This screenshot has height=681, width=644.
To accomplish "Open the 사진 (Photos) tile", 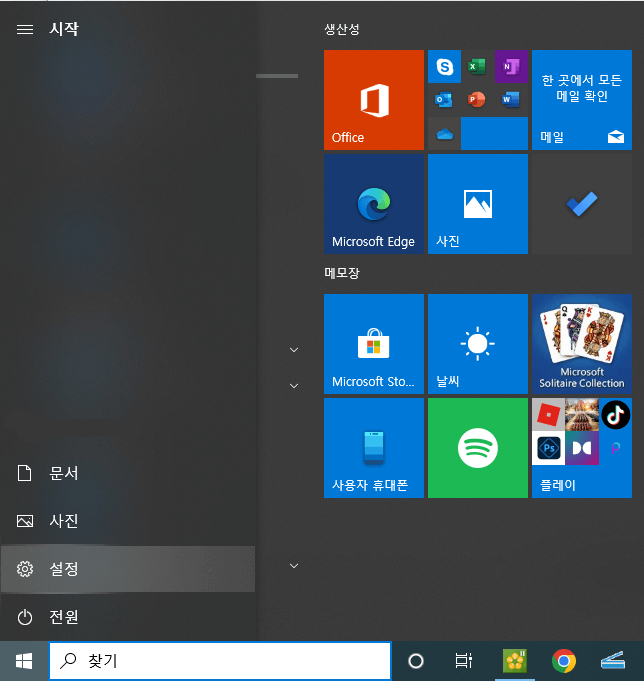I will click(478, 204).
